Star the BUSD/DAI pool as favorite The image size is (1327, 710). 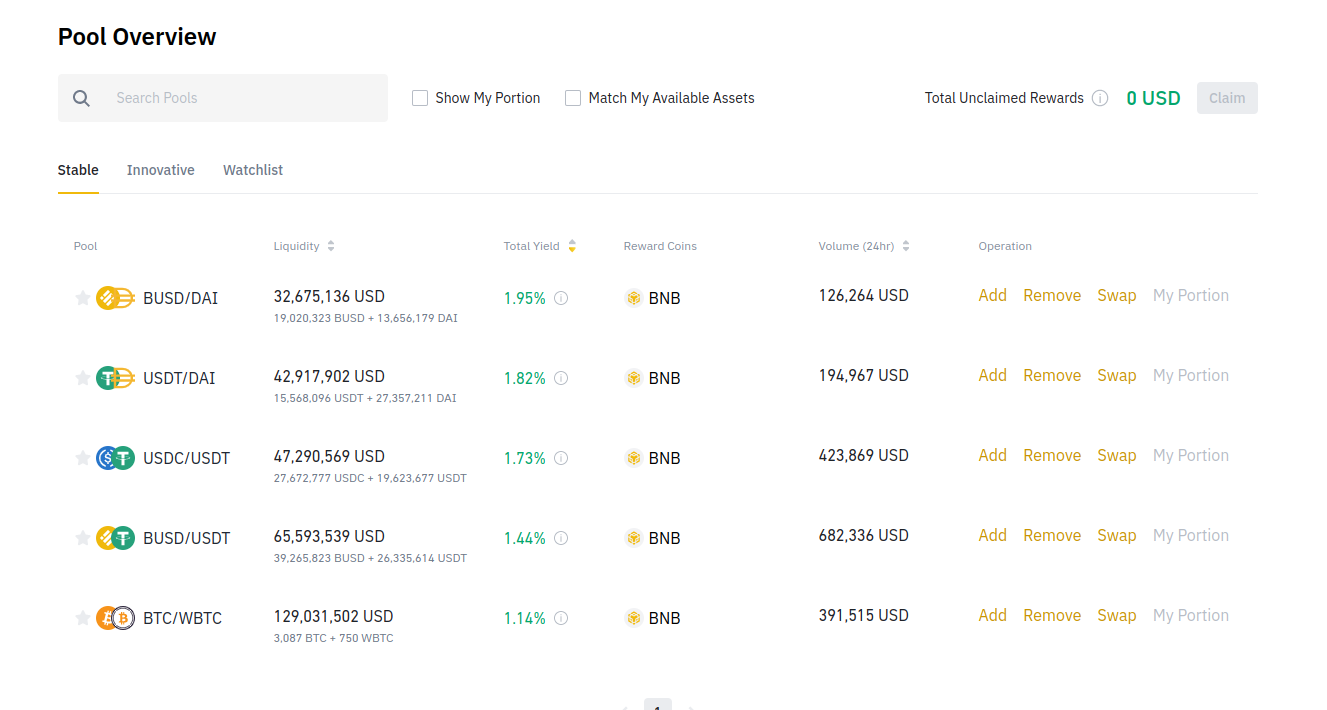point(83,298)
